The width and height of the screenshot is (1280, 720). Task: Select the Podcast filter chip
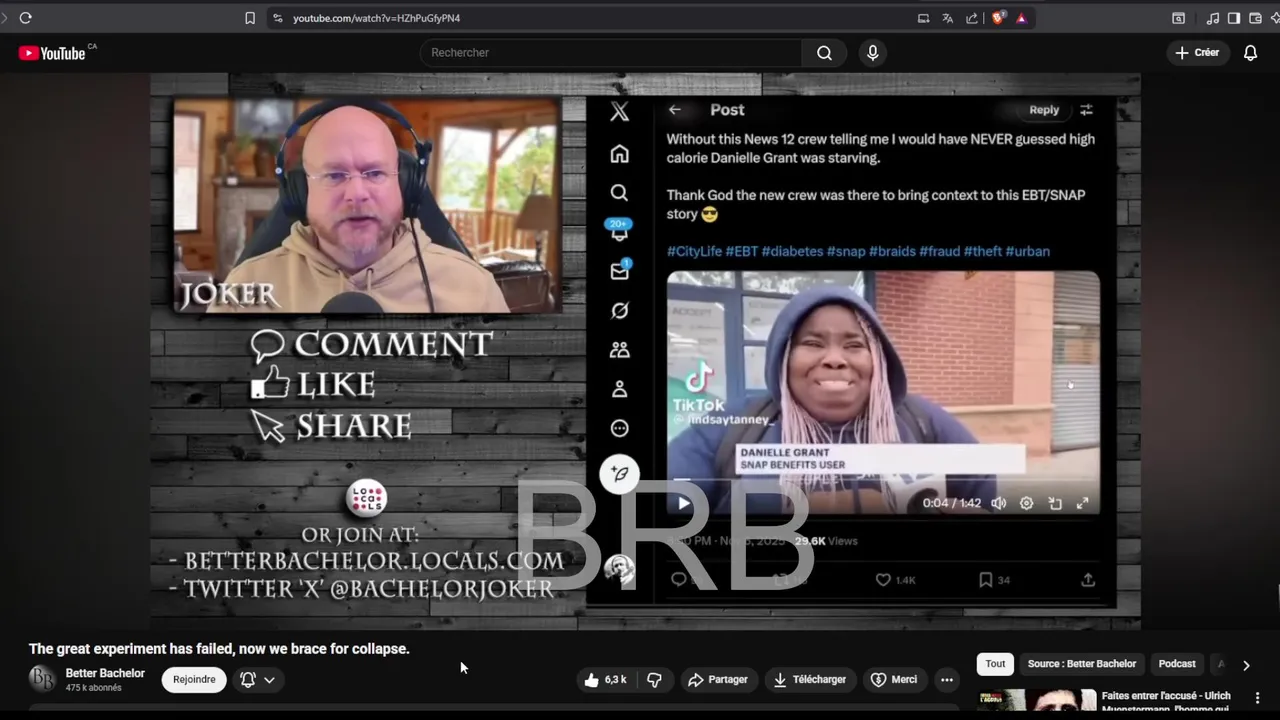[1177, 664]
